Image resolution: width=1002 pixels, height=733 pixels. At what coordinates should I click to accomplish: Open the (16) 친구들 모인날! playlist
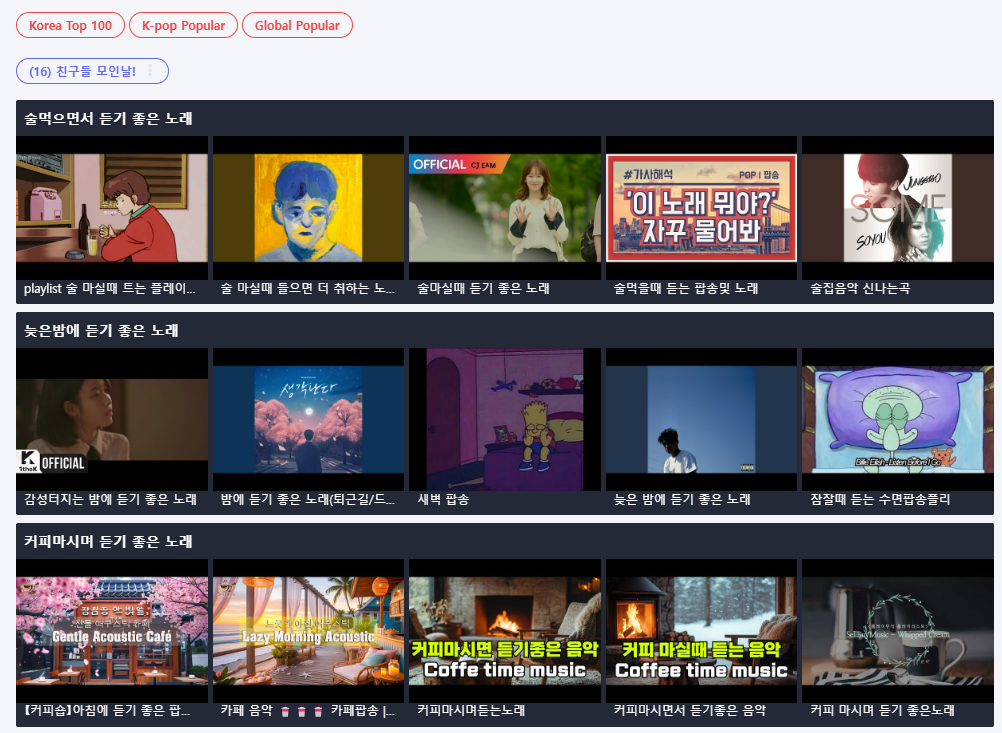coord(85,70)
